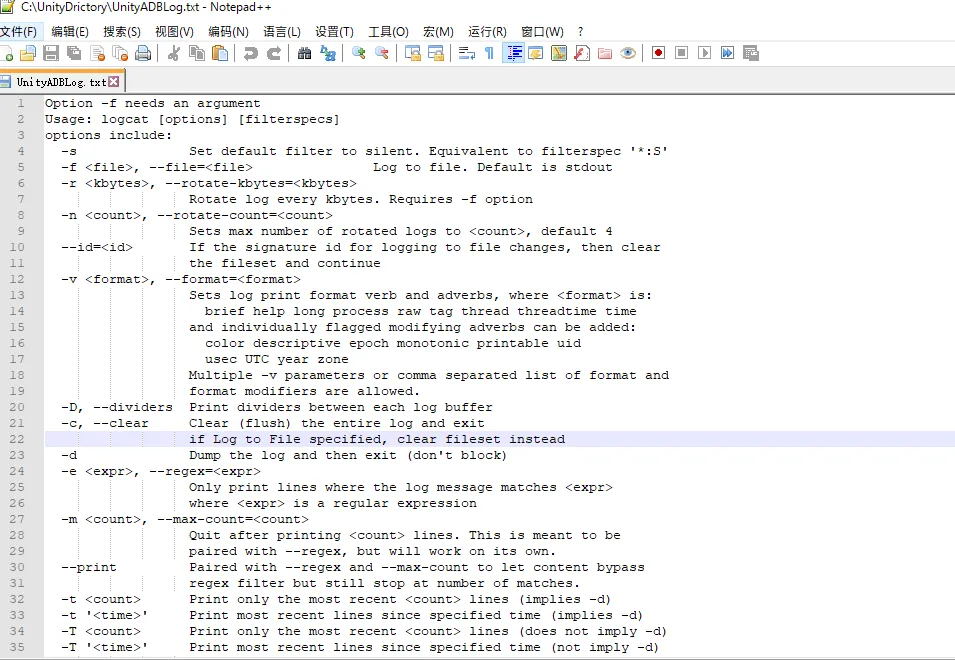Toggle the Show Indent Guide icon

coord(513,54)
